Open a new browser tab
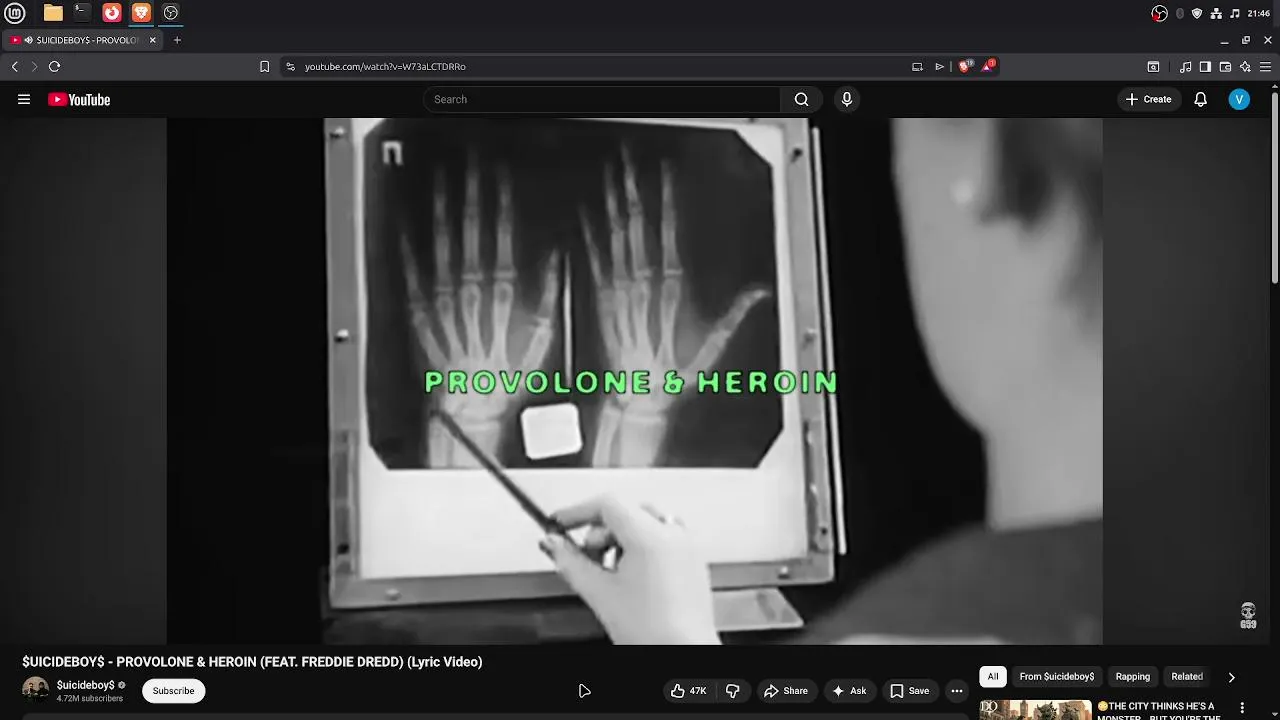 pyautogui.click(x=177, y=40)
